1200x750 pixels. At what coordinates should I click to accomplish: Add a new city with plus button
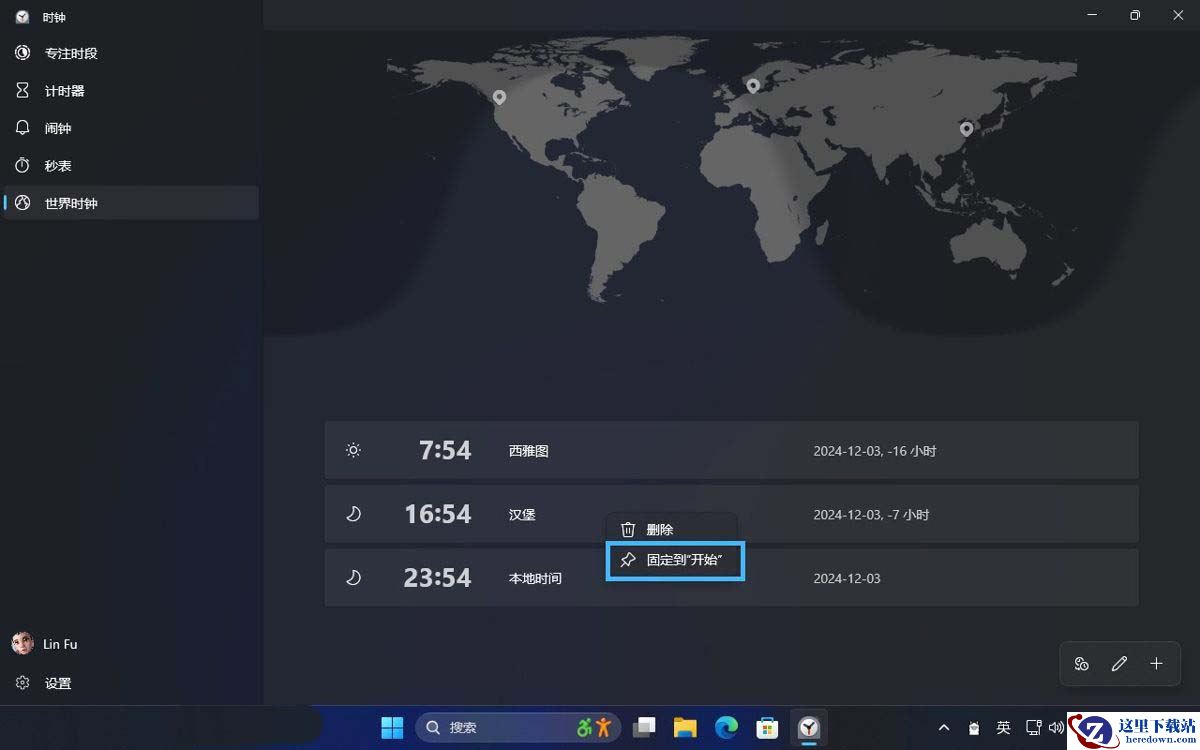point(1156,664)
